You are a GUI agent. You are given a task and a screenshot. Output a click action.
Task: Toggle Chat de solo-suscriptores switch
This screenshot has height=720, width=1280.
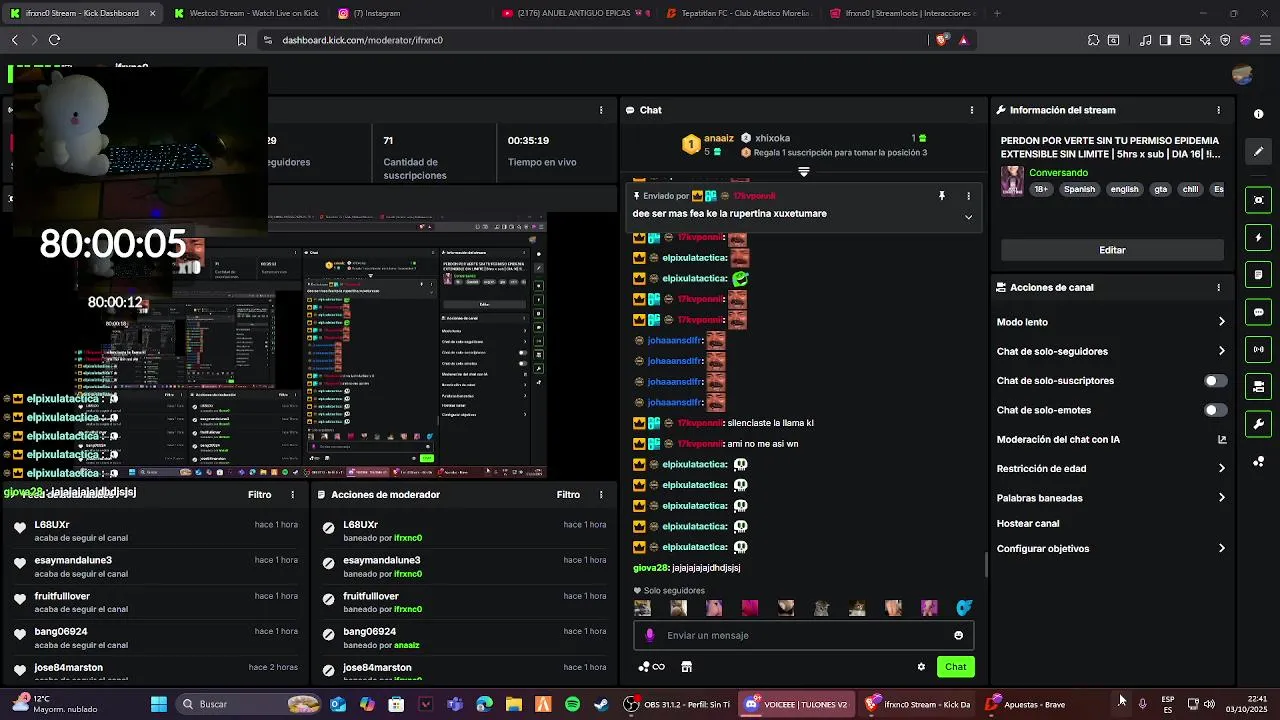click(1215, 381)
